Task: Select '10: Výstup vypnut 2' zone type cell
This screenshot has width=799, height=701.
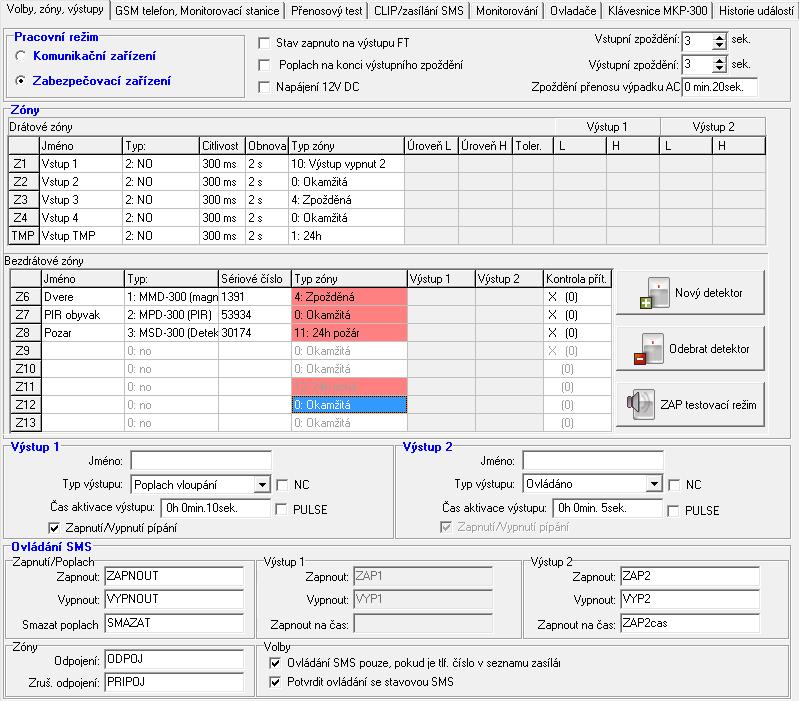Action: (347, 164)
